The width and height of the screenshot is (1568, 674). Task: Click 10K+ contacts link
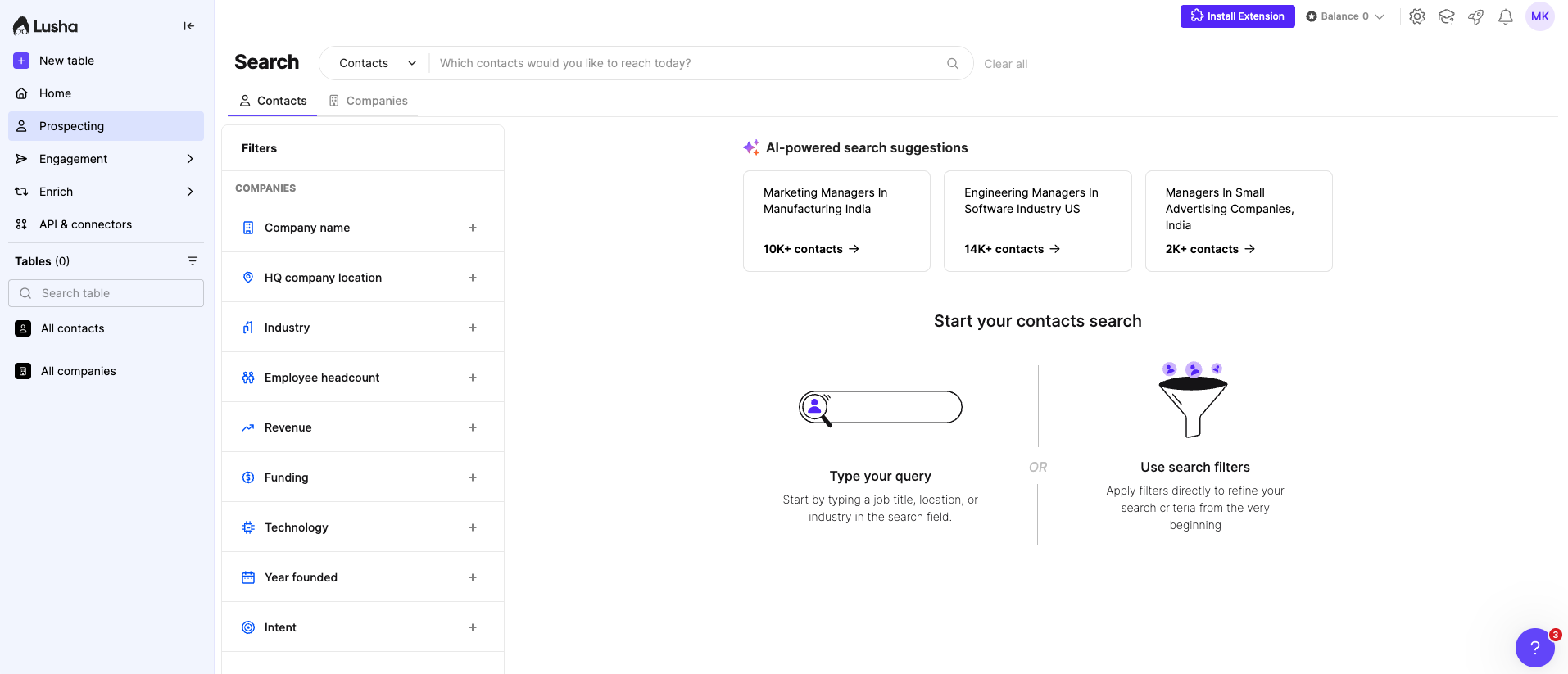811,249
